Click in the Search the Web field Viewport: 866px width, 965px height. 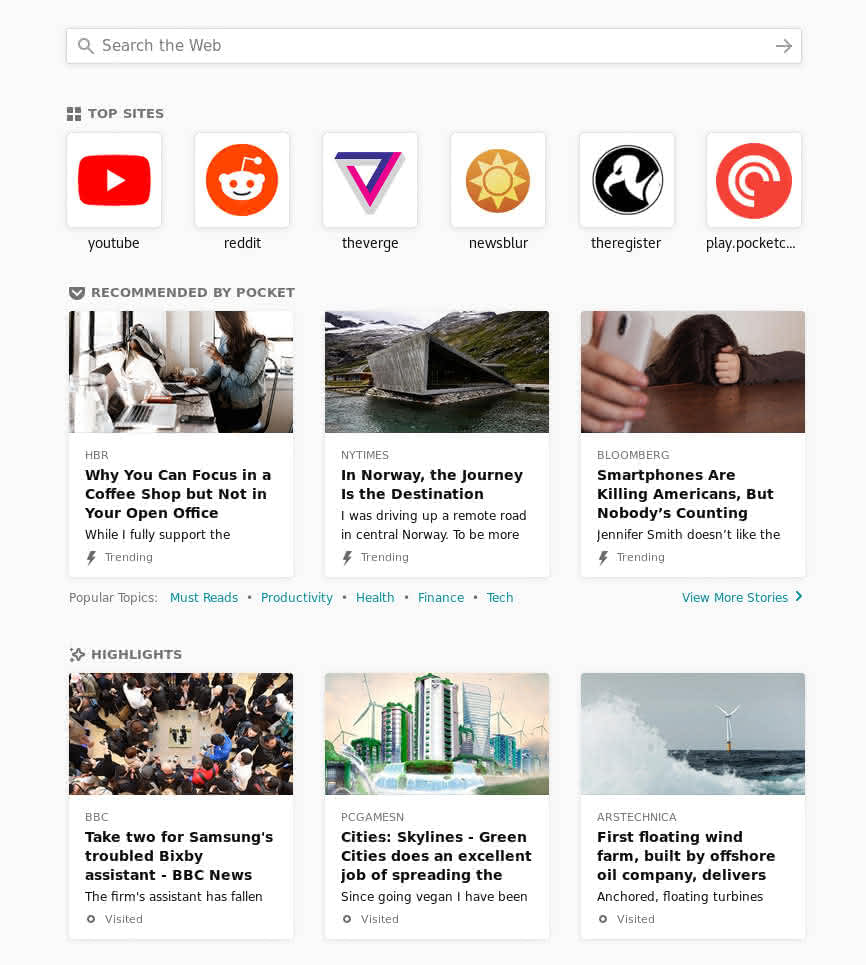pyautogui.click(x=434, y=46)
